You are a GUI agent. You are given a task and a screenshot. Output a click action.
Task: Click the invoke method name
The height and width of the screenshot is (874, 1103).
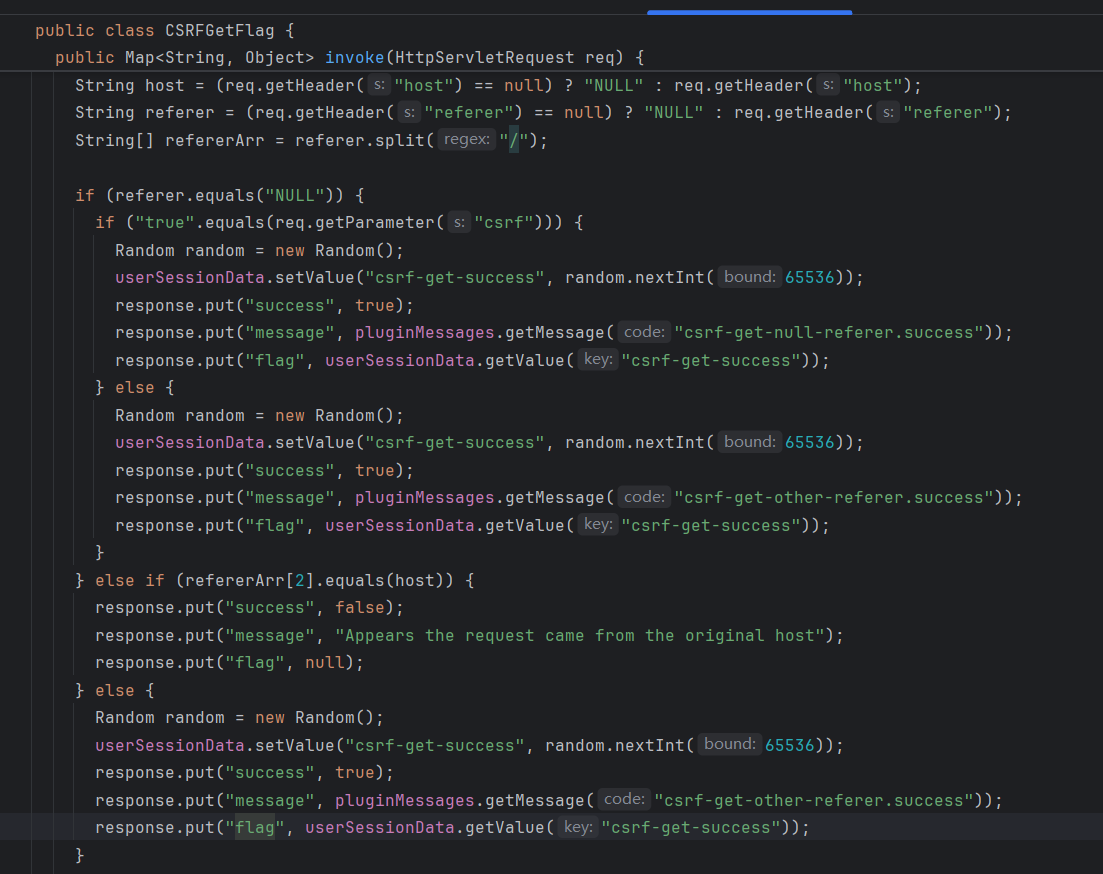coord(354,57)
